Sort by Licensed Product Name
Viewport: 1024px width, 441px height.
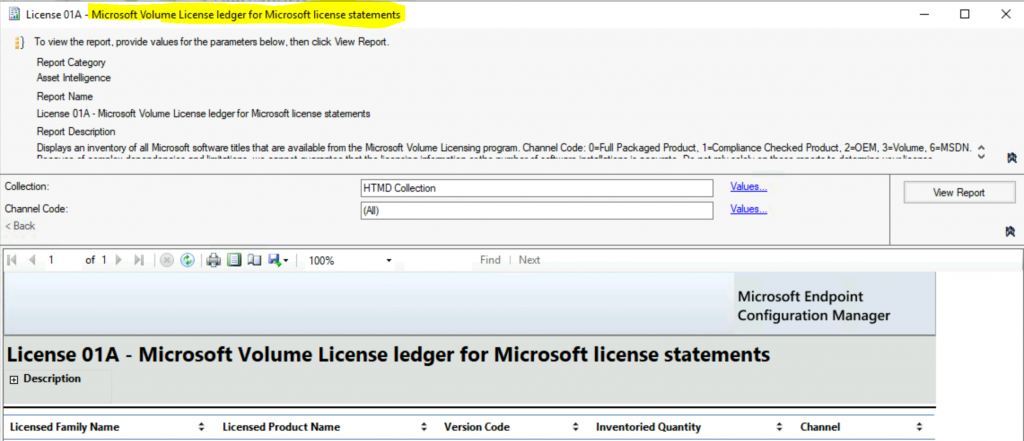[x=424, y=427]
